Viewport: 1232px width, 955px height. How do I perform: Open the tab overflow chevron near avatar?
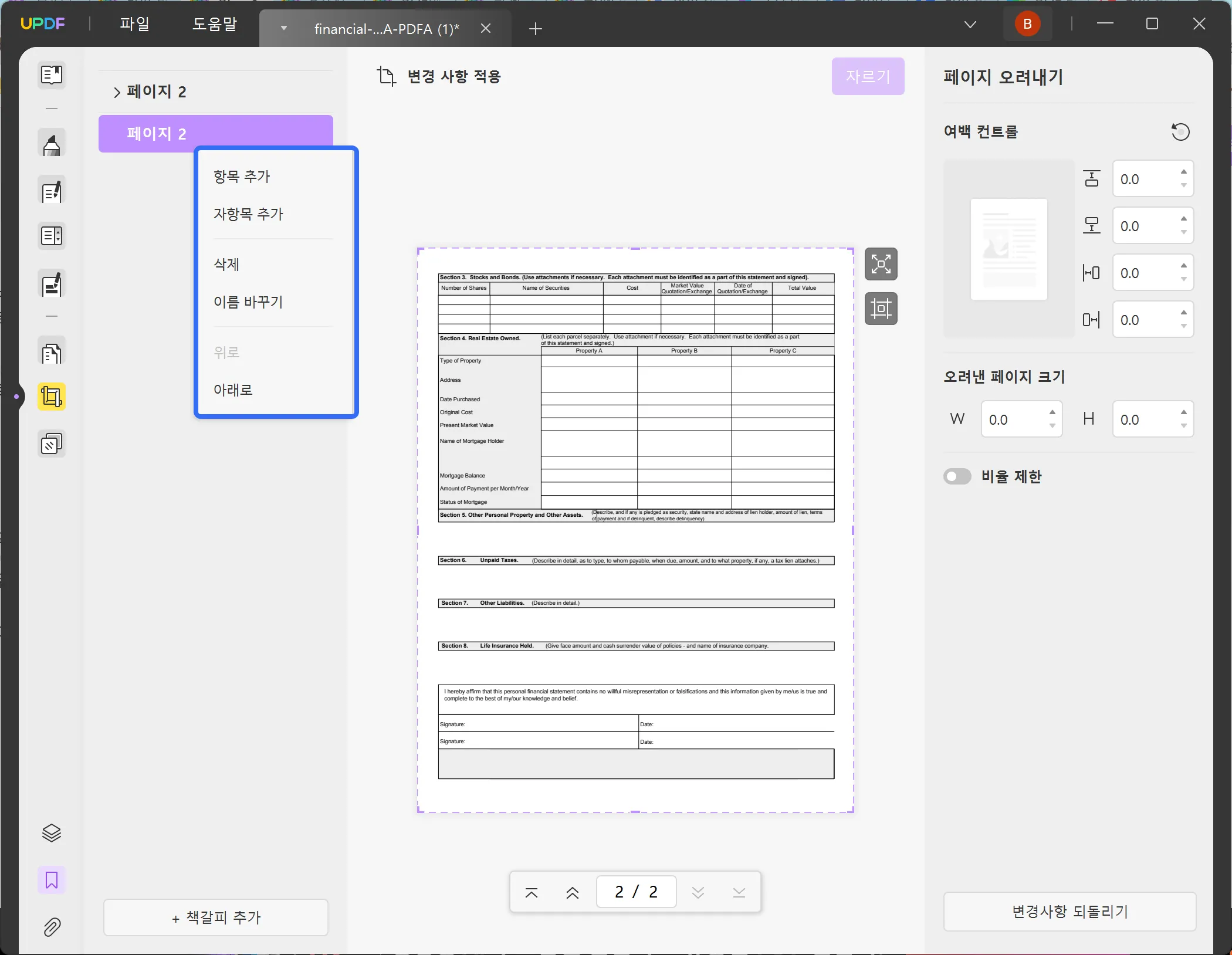point(970,24)
